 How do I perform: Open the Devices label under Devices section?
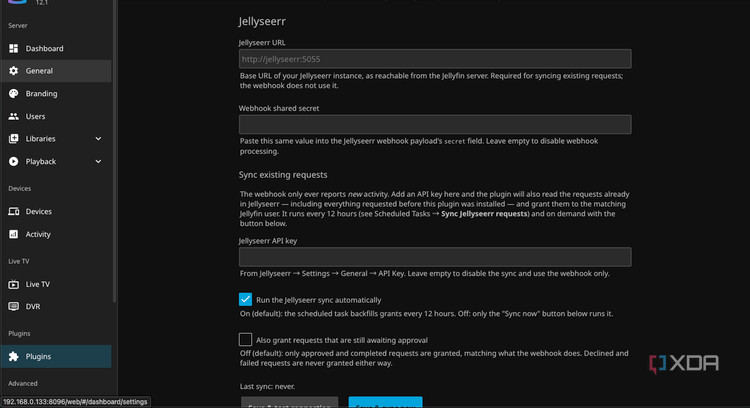coord(39,211)
